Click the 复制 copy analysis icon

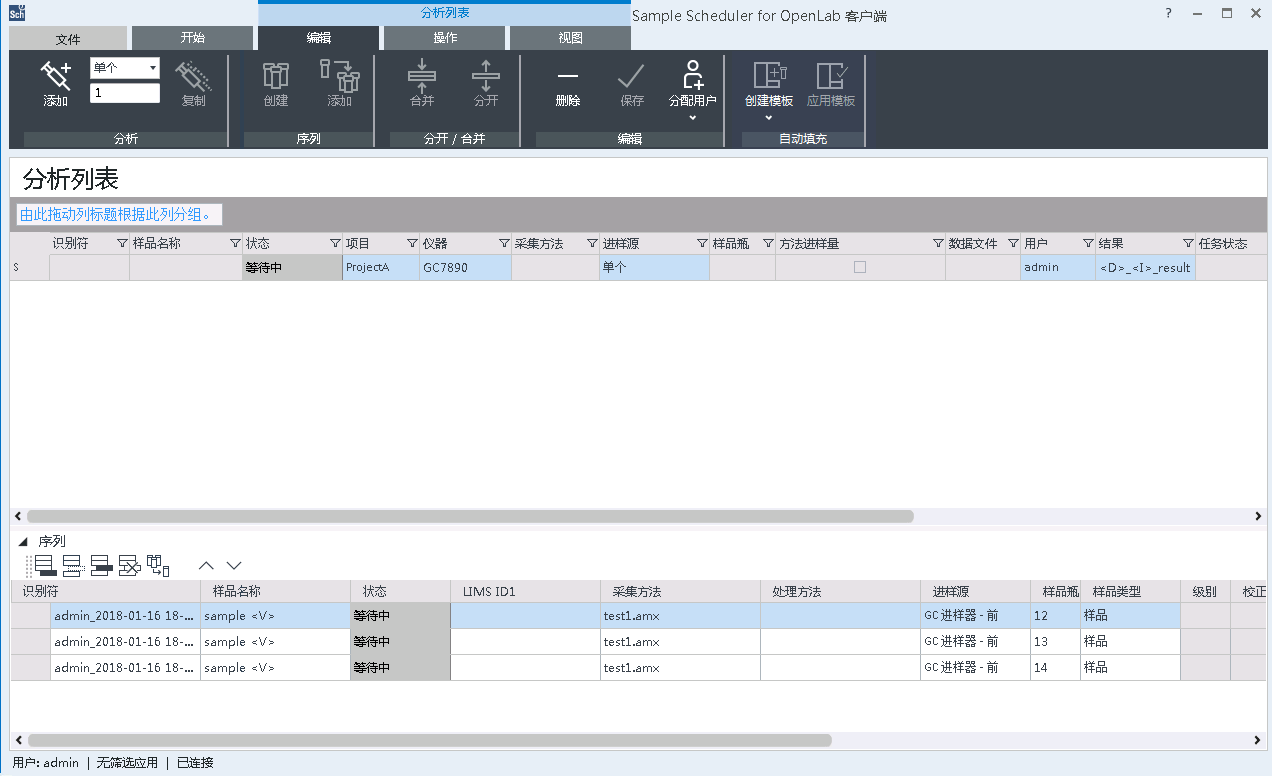coord(193,75)
